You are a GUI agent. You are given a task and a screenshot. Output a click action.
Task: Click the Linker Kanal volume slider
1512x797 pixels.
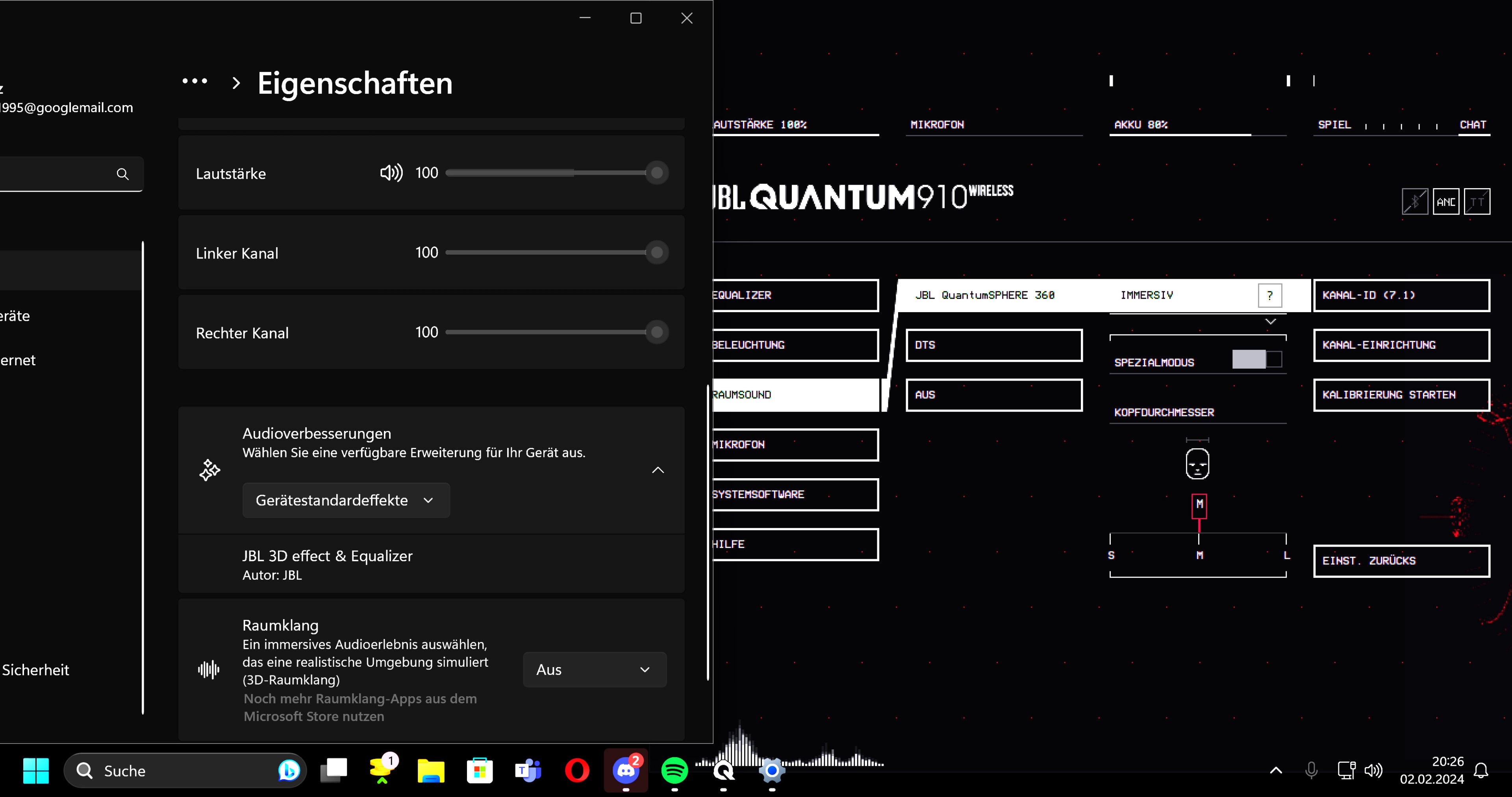tap(552, 252)
